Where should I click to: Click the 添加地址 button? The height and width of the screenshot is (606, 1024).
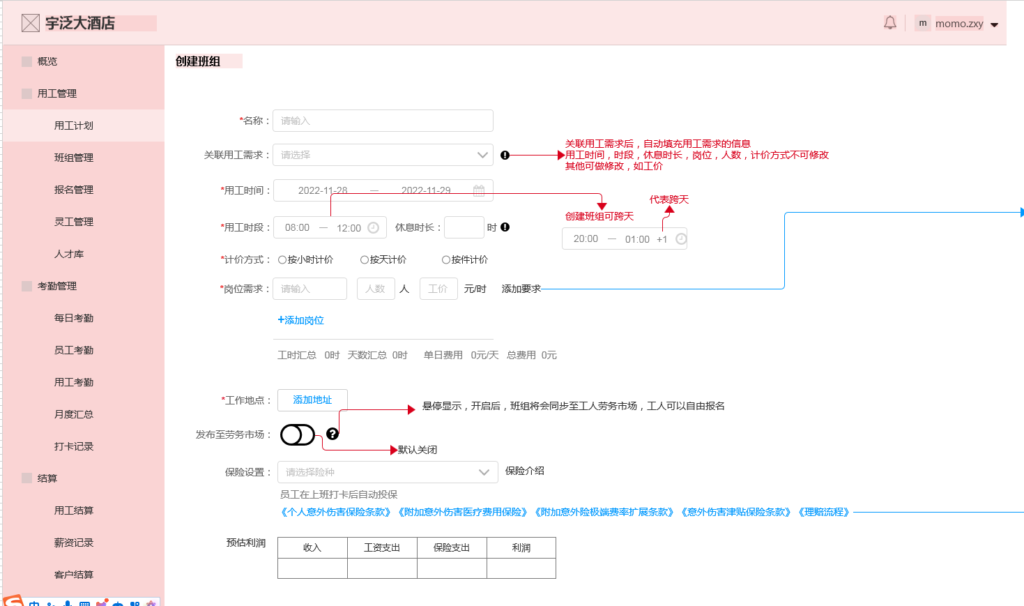click(312, 400)
